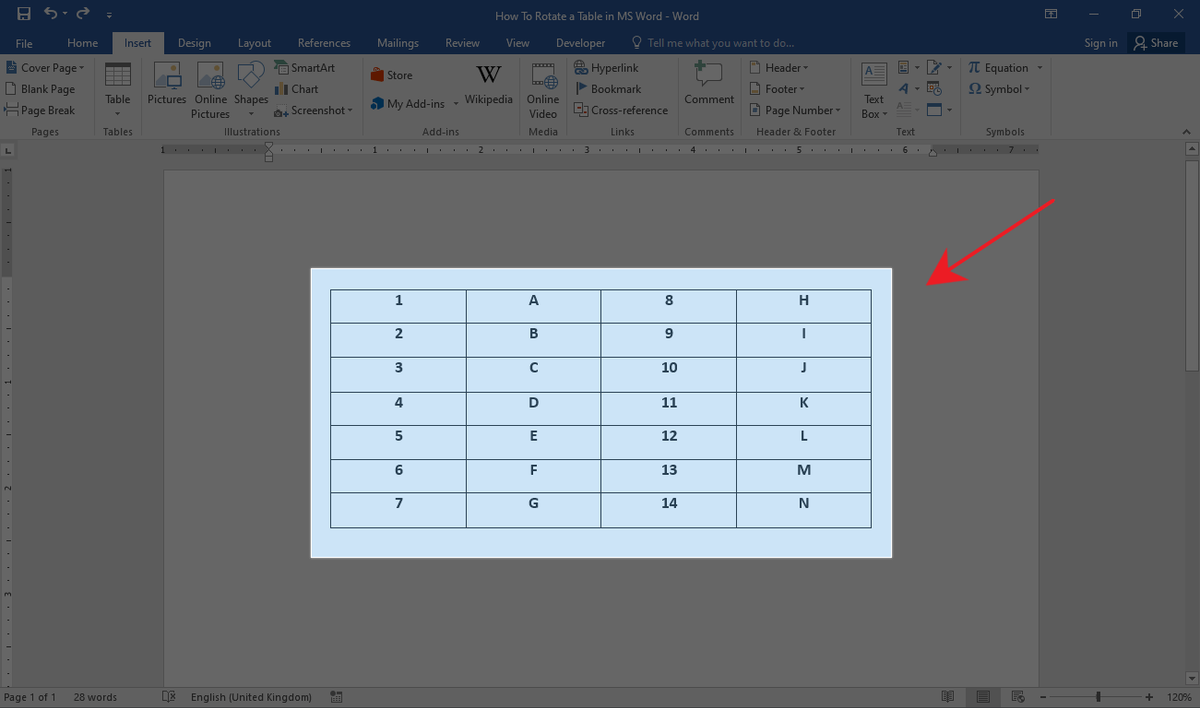Open the Developer tab

point(580,43)
